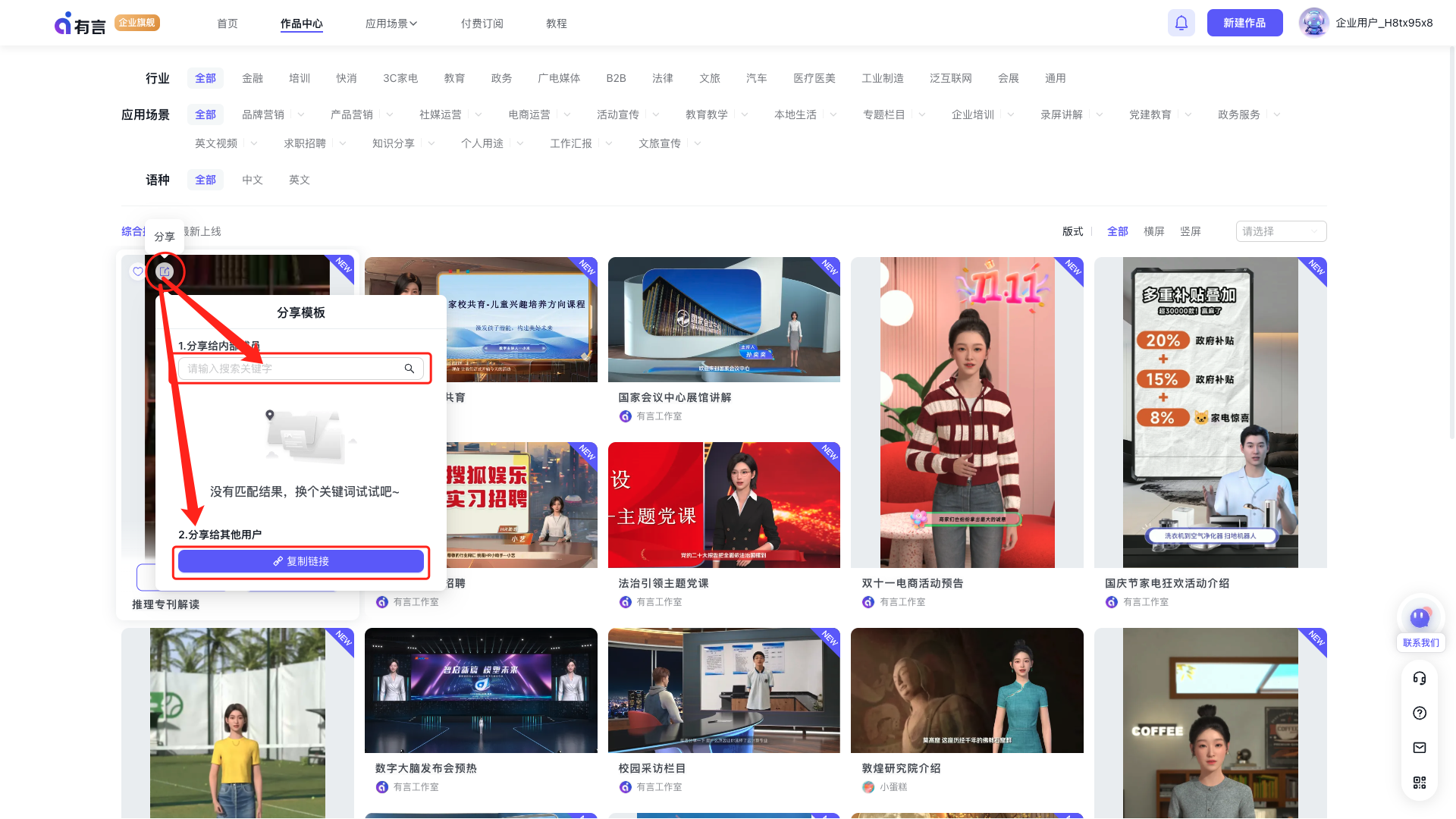This screenshot has width=1456, height=819.
Task: Select industry filter 医疗医美
Action: (814, 78)
